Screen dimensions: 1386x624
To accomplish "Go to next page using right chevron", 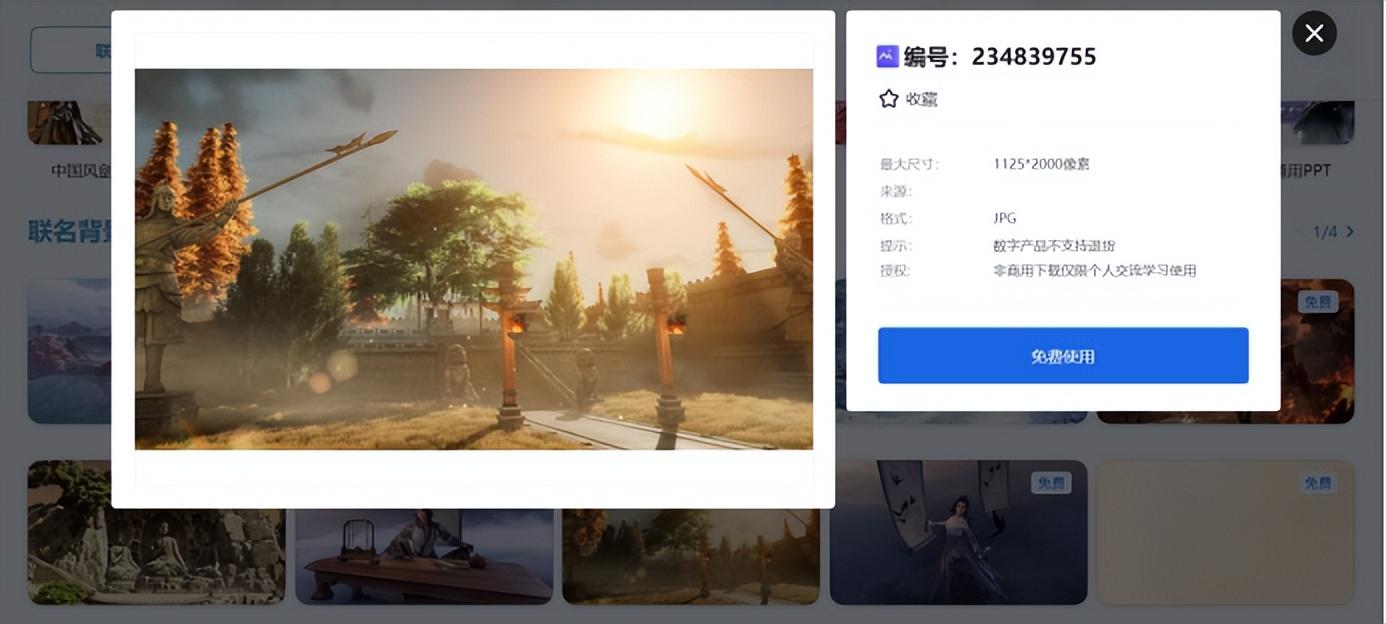I will pos(1350,232).
